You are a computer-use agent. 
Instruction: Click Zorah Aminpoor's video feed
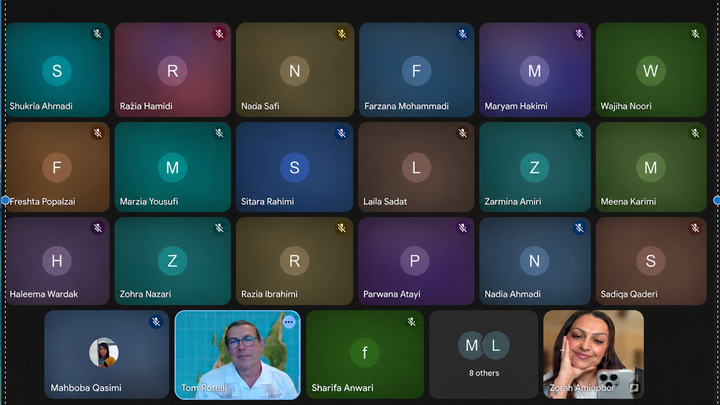click(x=593, y=354)
